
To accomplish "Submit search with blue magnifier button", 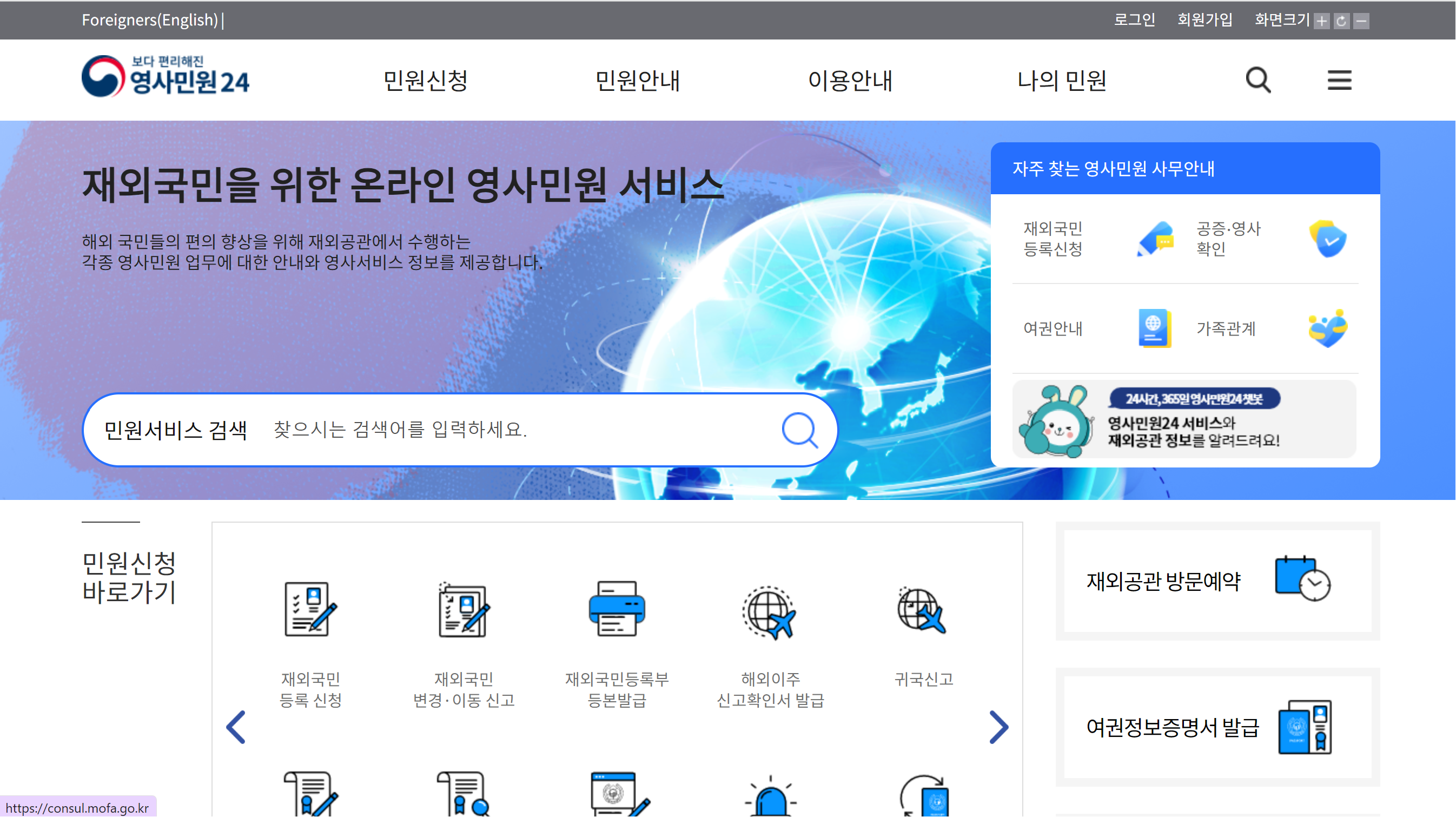I will 799,430.
